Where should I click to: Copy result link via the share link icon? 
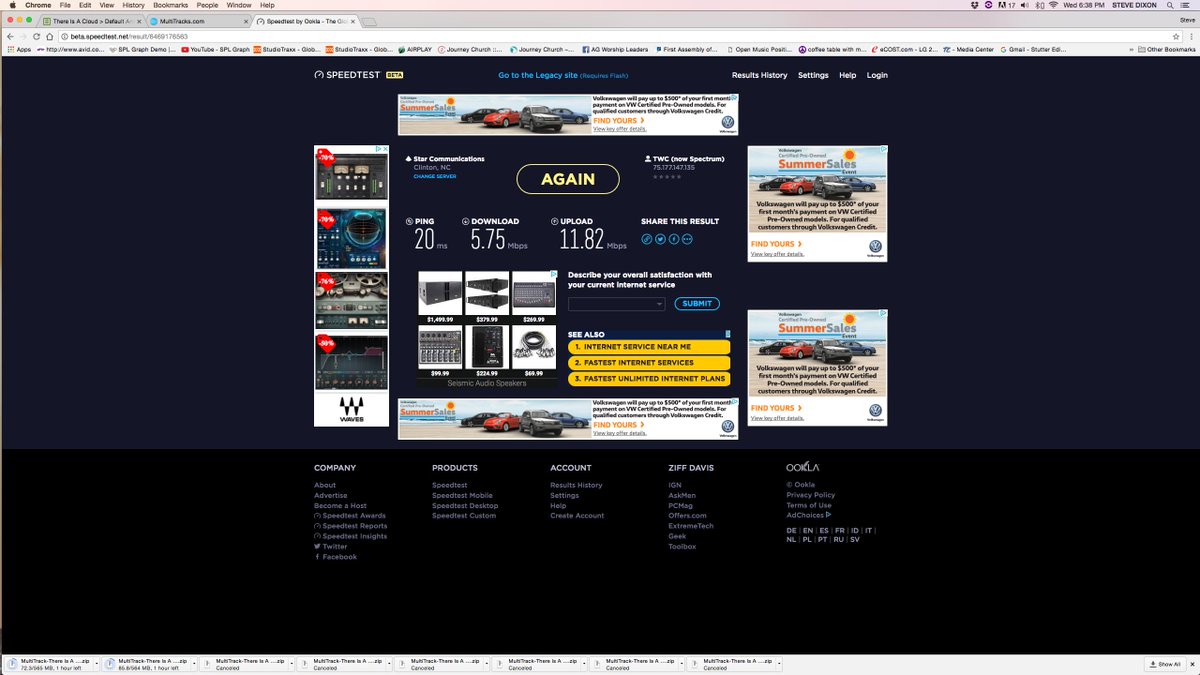pos(647,239)
